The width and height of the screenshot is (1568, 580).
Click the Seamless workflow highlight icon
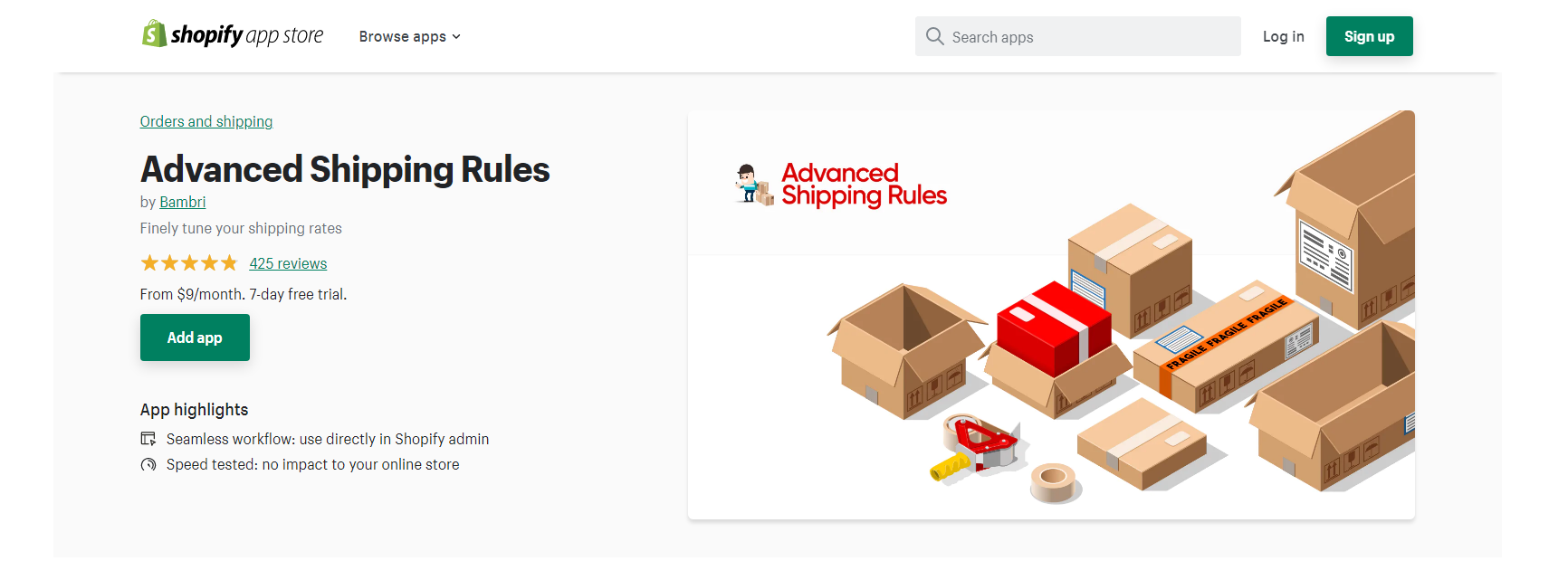(x=148, y=439)
